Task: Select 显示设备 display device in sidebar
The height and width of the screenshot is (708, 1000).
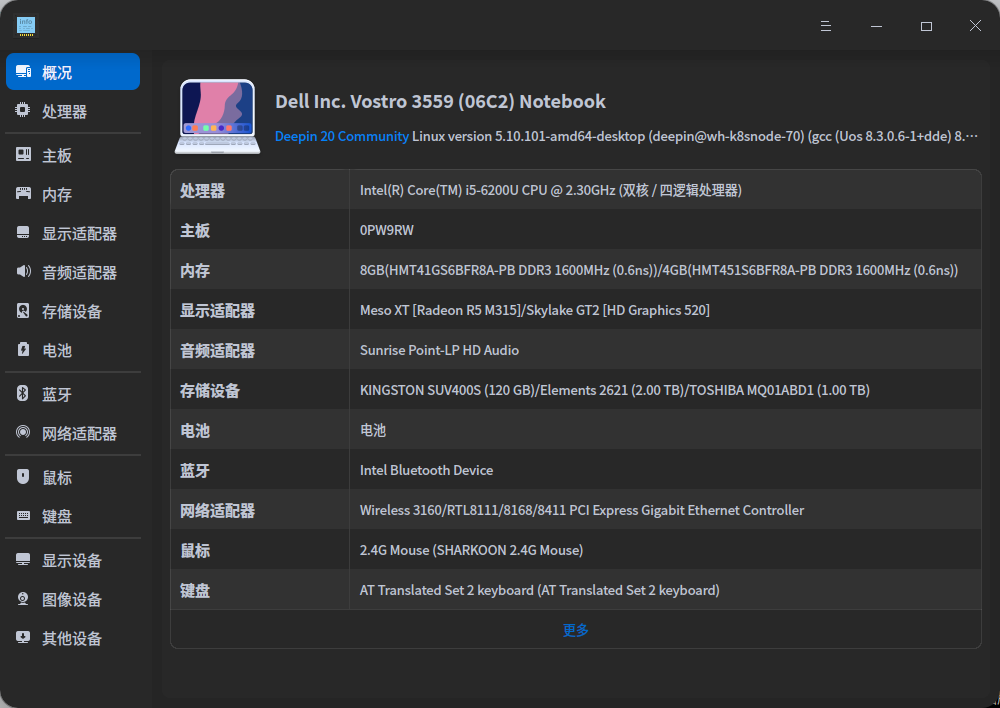Action: pos(73,560)
